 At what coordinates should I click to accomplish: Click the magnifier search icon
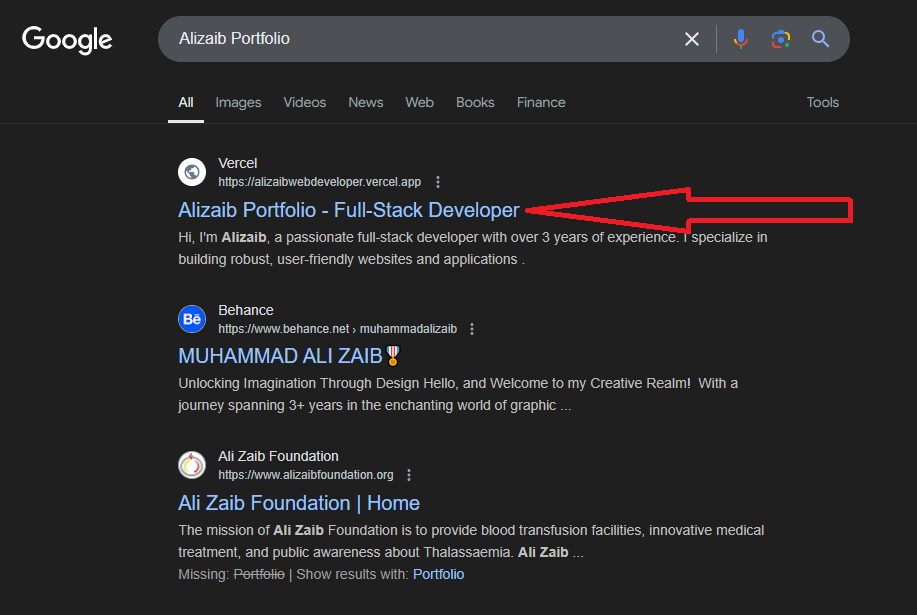point(821,39)
